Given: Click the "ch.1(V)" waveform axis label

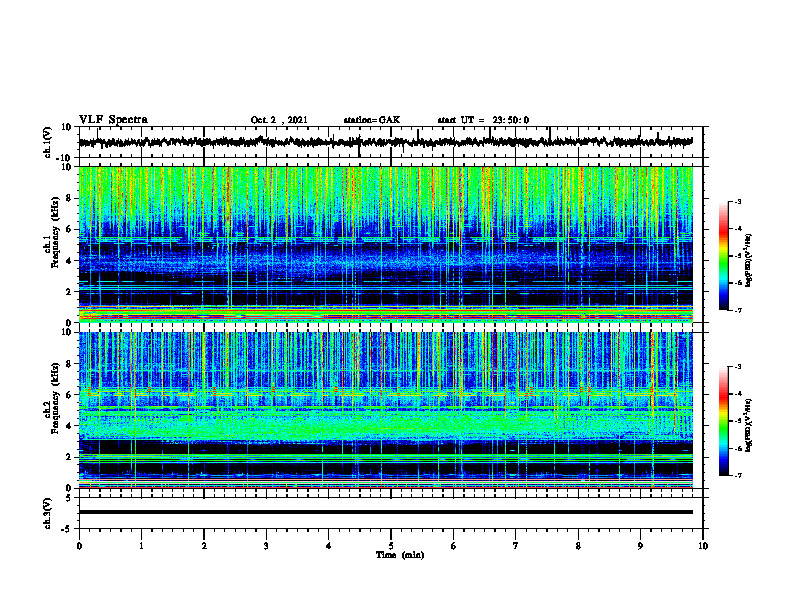Looking at the screenshot, I should [x=48, y=142].
